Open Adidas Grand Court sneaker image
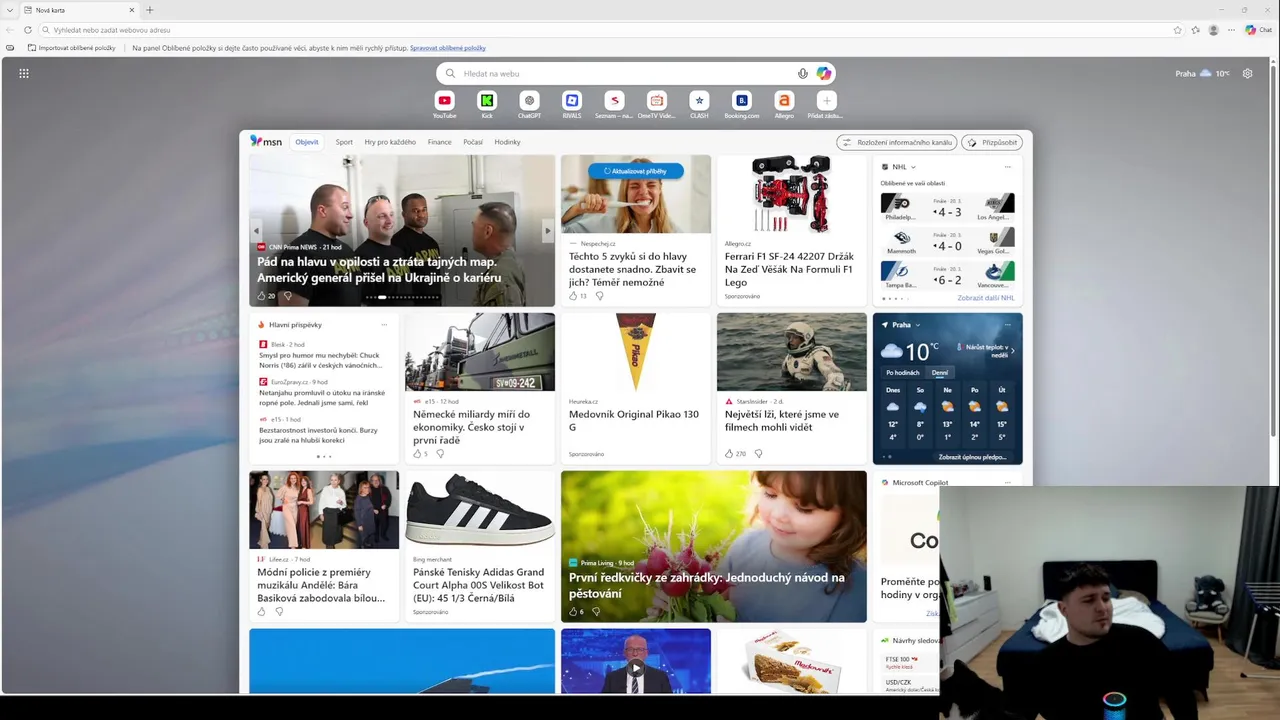The width and height of the screenshot is (1280, 720). point(480,510)
